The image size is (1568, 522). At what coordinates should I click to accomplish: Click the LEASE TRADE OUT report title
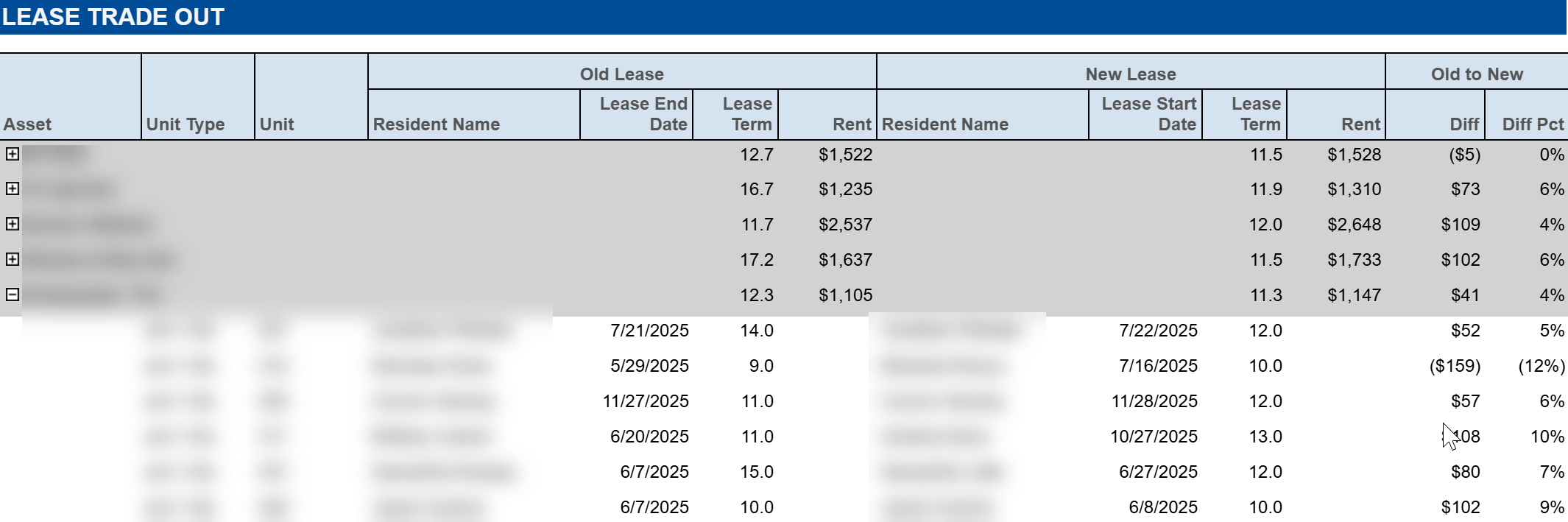(113, 17)
